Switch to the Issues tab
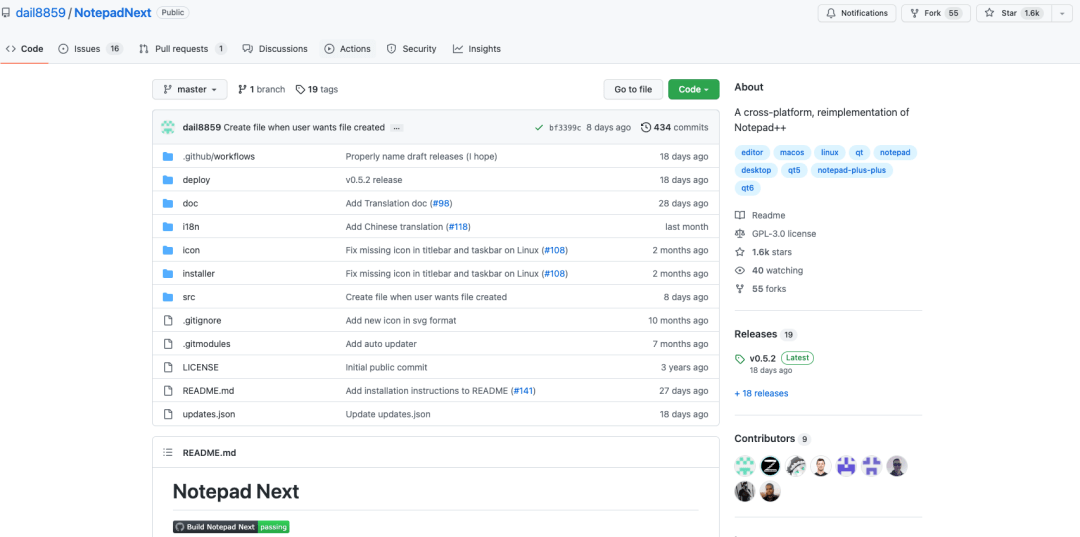Image resolution: width=1080 pixels, height=537 pixels. pyautogui.click(x=88, y=49)
